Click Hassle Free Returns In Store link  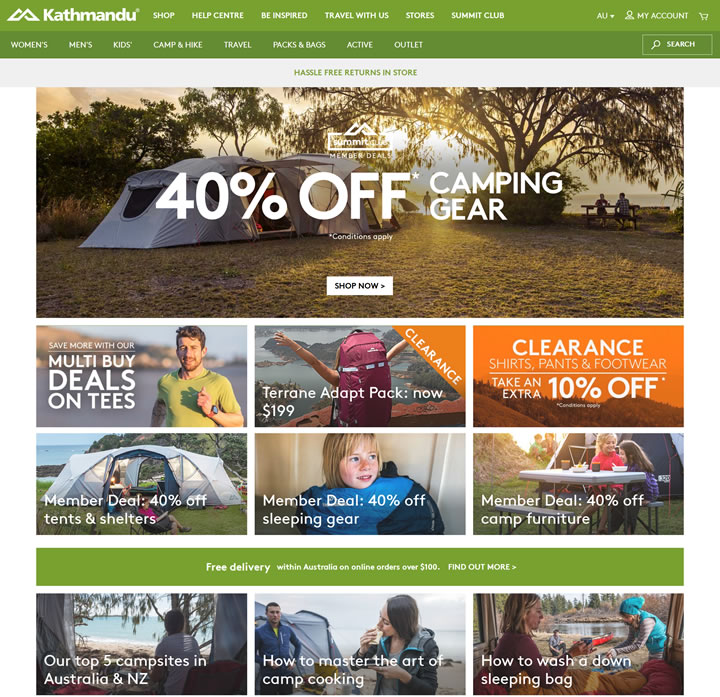[355, 73]
